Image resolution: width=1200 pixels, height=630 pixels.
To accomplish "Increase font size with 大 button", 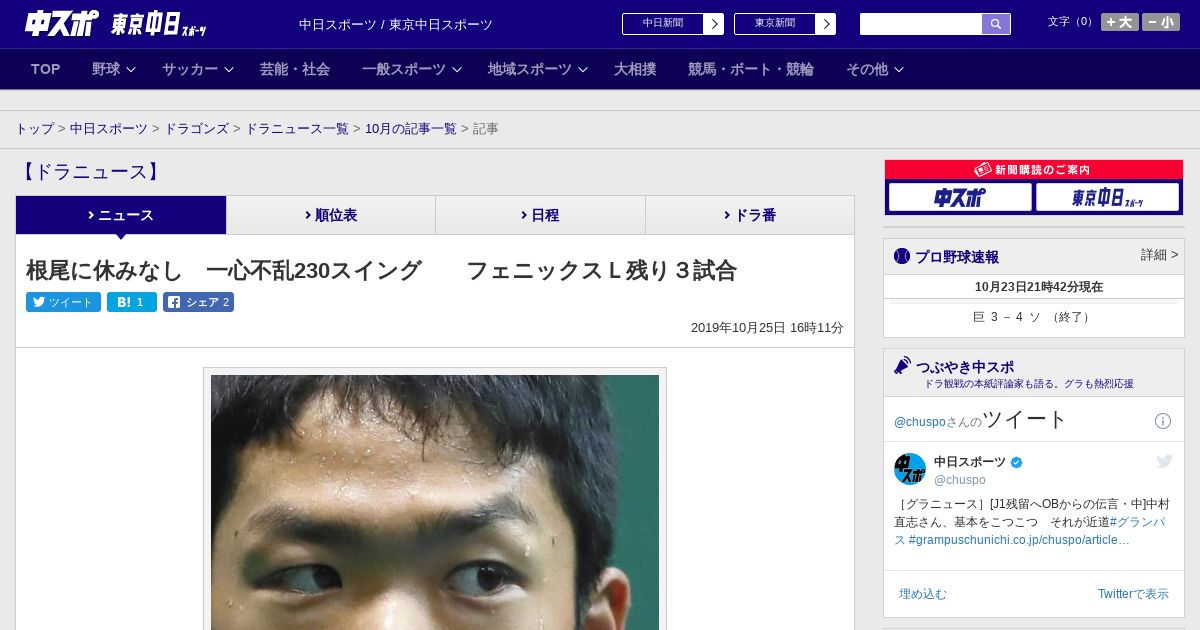I will (x=1119, y=22).
